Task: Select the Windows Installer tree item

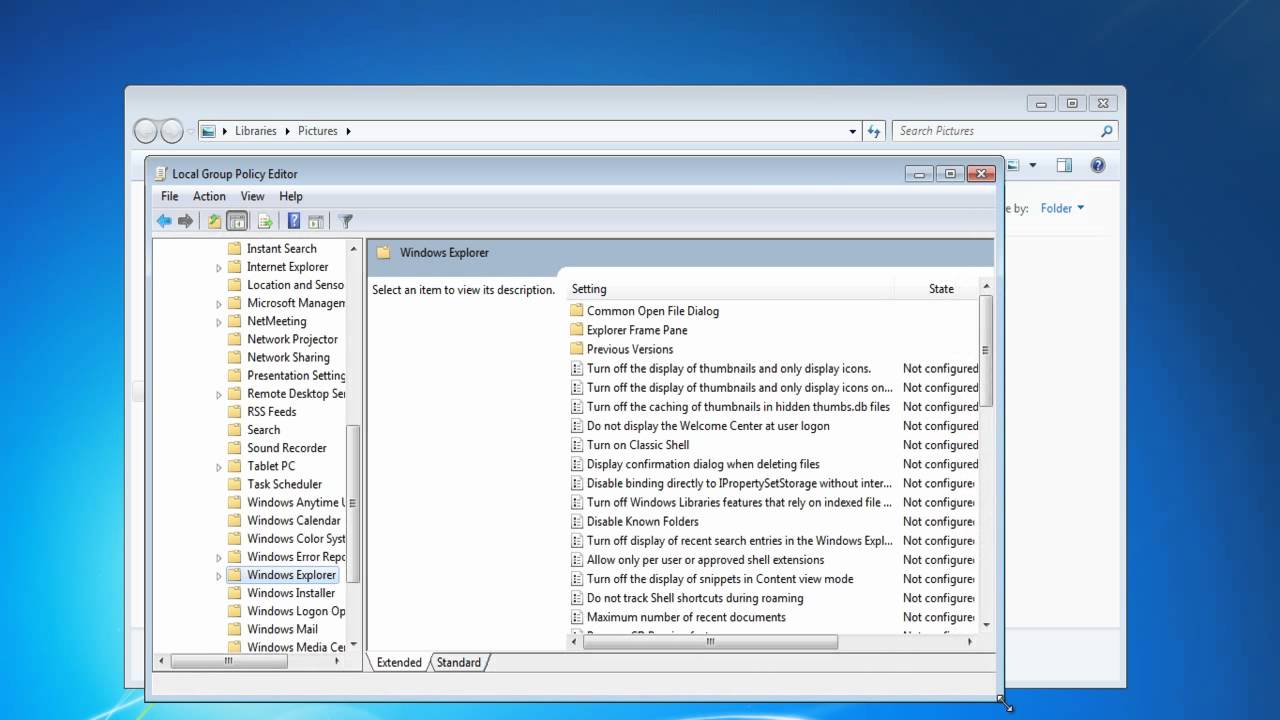Action: pos(291,593)
